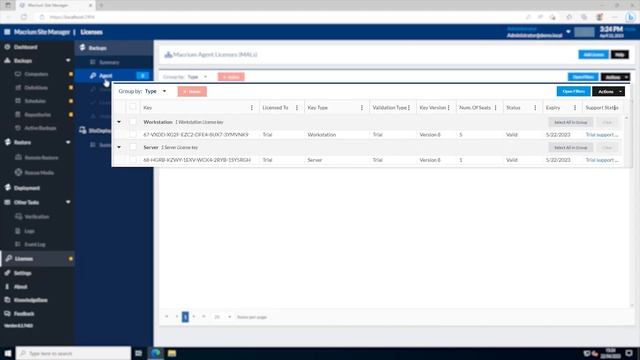Select the 67-VX0D workstation license key text

click(196, 134)
